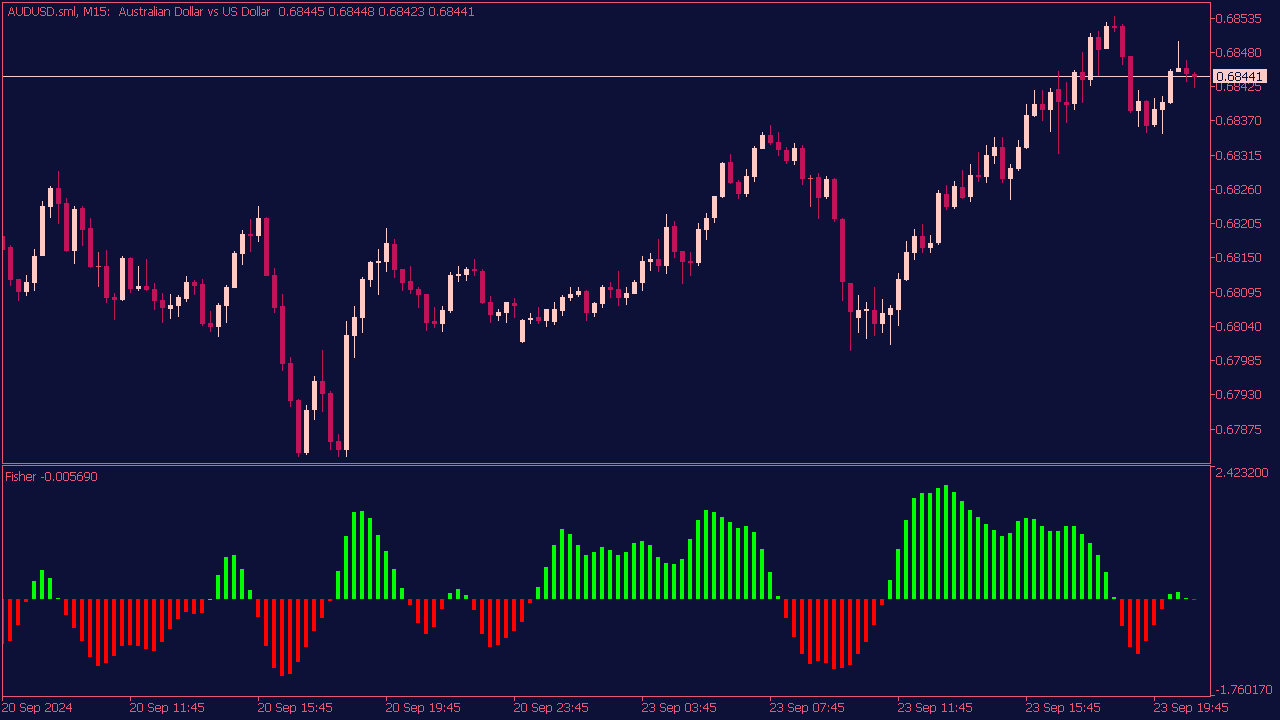The image size is (1280, 720).
Task: Click the 20 Sep 2024 time label
Action: pos(38,707)
